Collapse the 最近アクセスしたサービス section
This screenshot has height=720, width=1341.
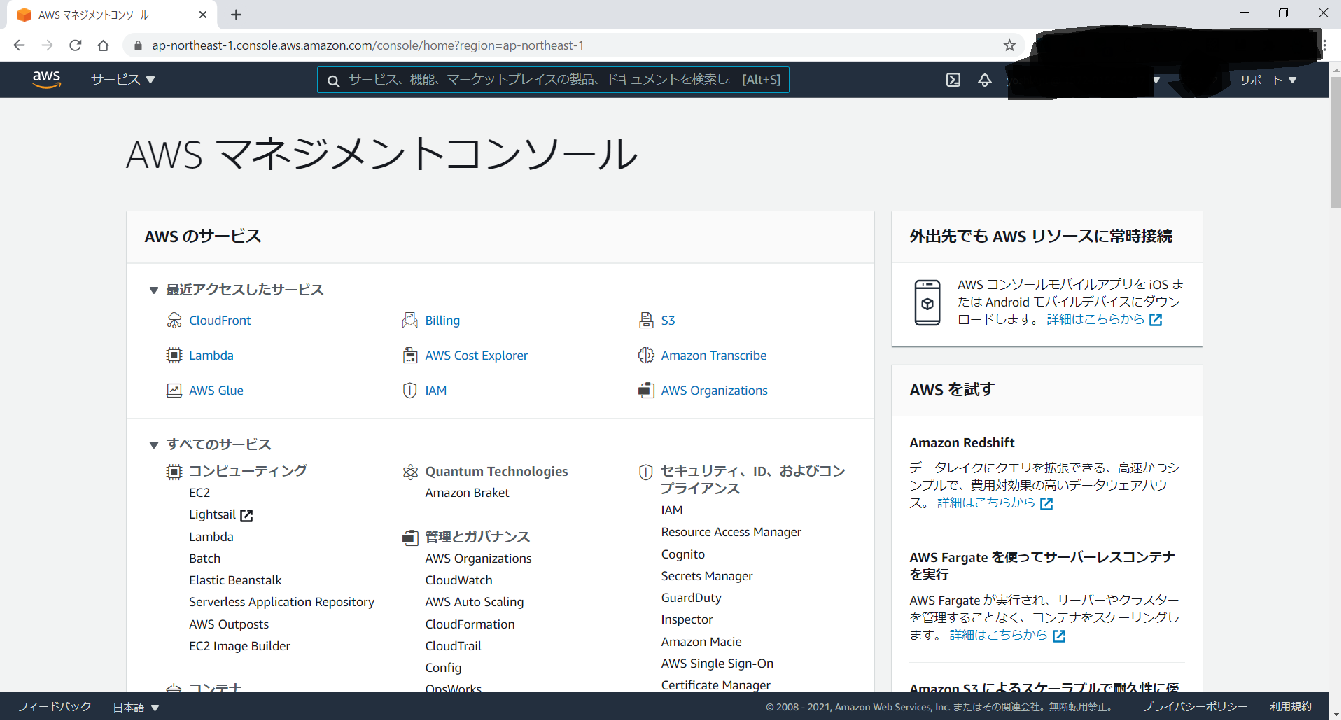tap(154, 290)
